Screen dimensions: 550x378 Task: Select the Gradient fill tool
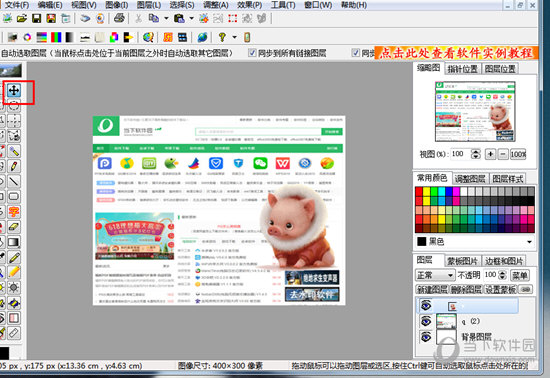tap(14, 242)
